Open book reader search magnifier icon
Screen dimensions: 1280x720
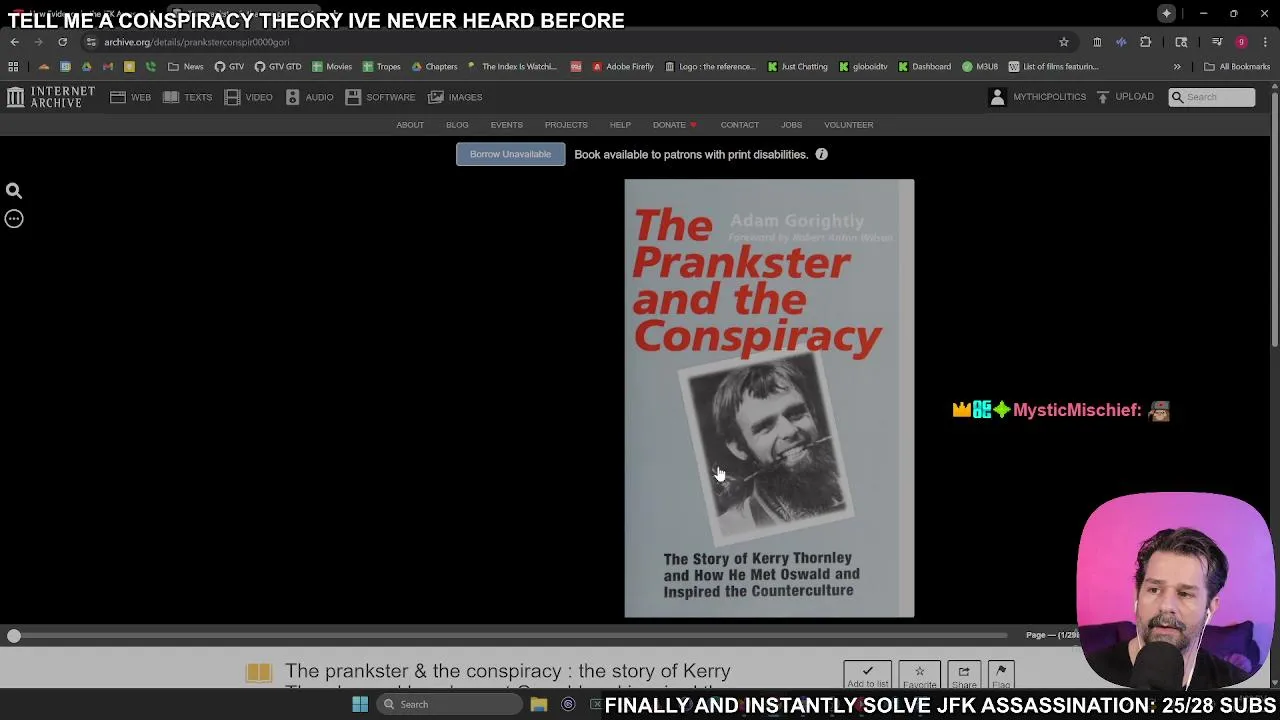pyautogui.click(x=14, y=191)
